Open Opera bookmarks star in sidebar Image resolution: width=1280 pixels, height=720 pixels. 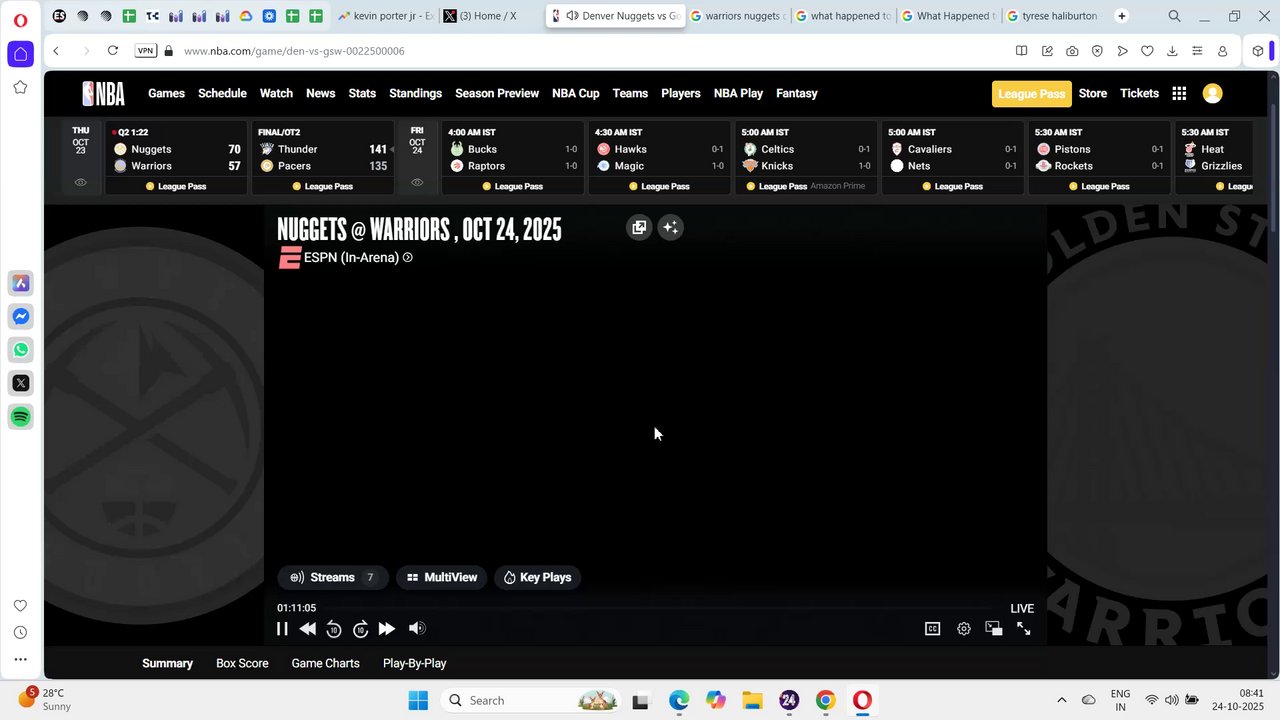click(20, 87)
